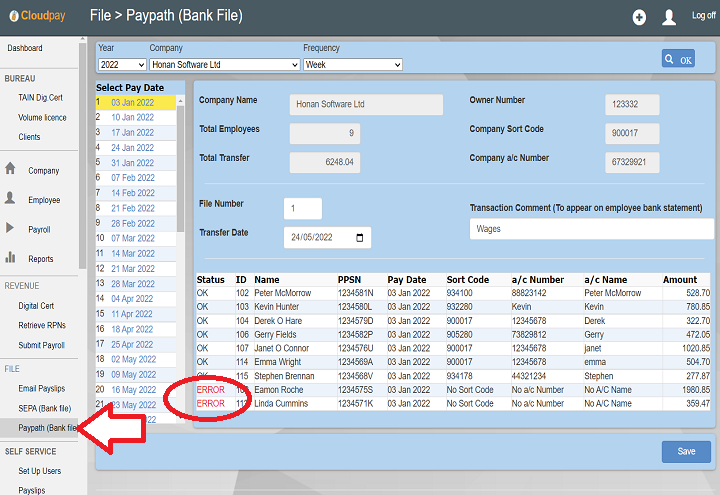Expand the Frequency dropdown set to Week
The image size is (720, 495).
[x=352, y=64]
